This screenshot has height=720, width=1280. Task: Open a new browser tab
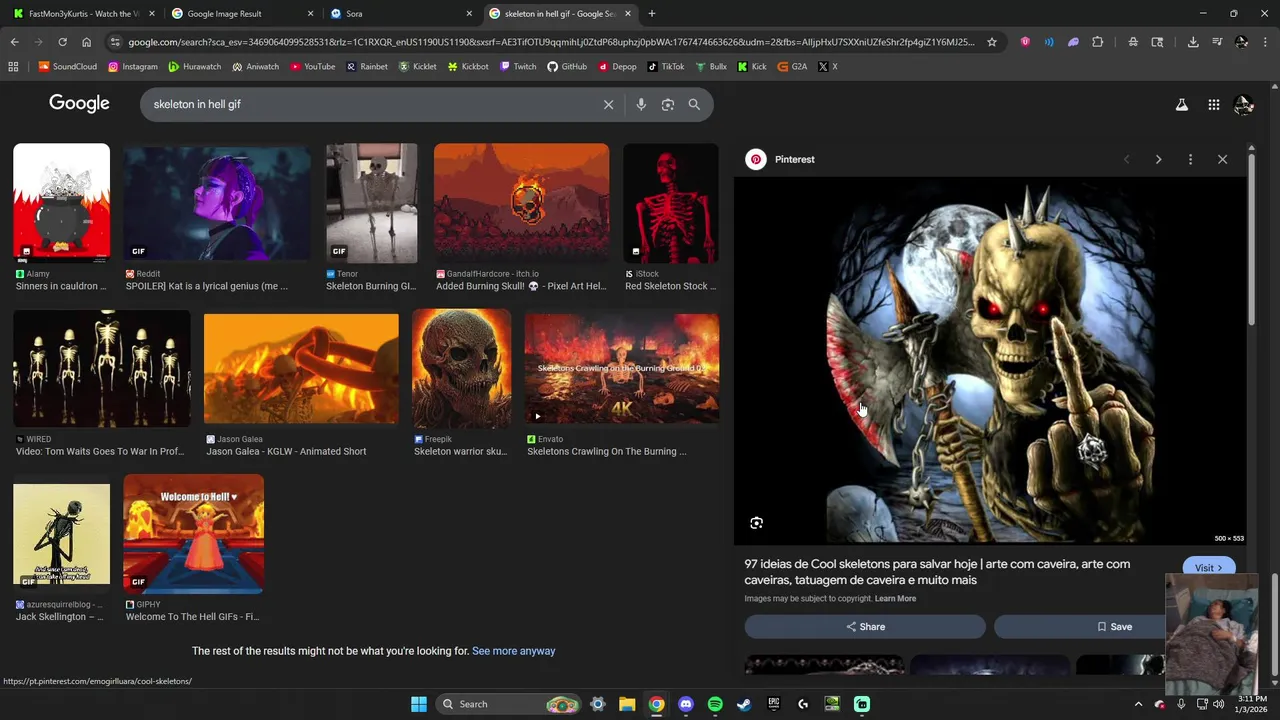coord(652,14)
